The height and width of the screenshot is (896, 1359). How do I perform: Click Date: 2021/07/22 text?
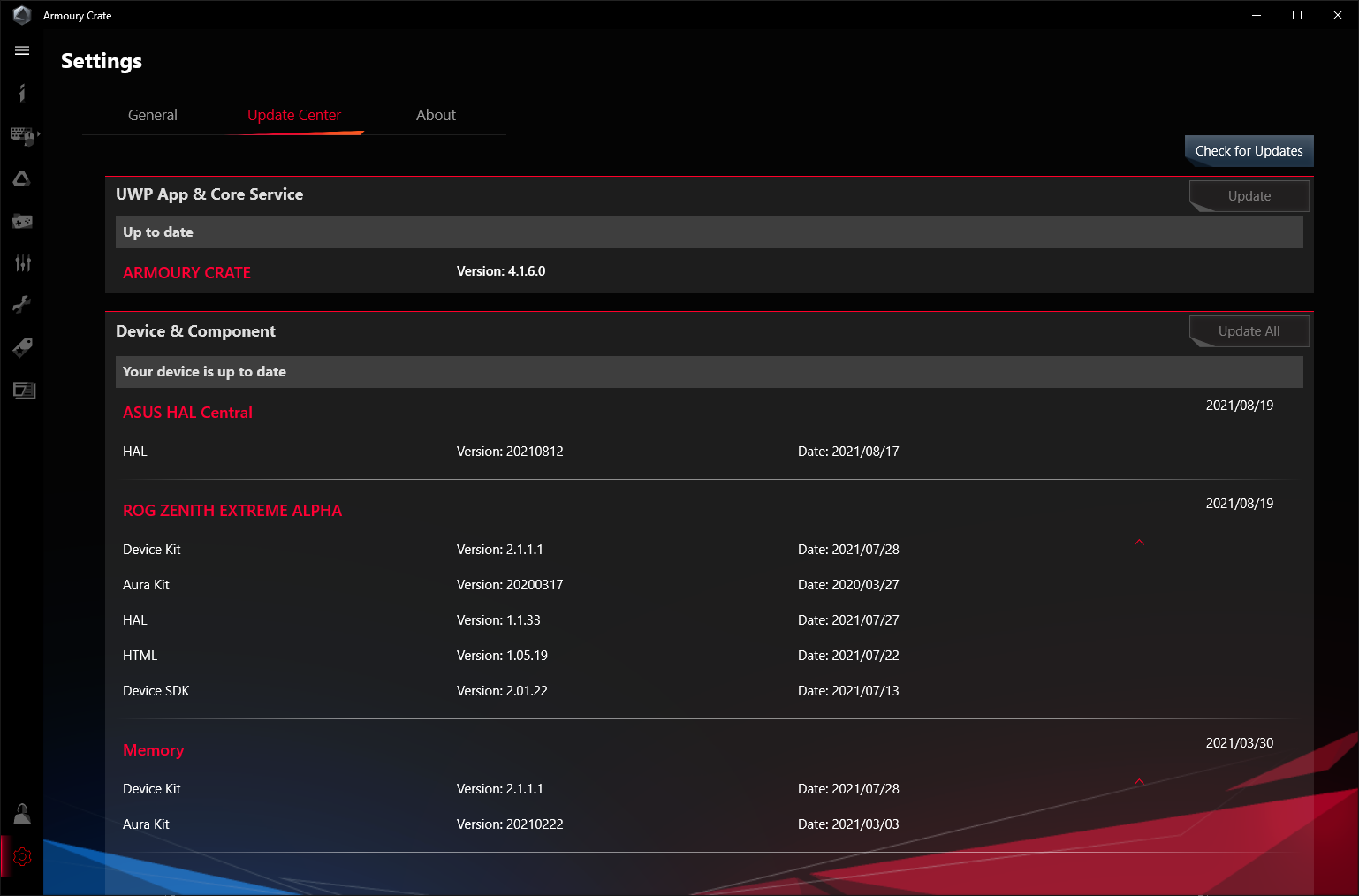[848, 656]
